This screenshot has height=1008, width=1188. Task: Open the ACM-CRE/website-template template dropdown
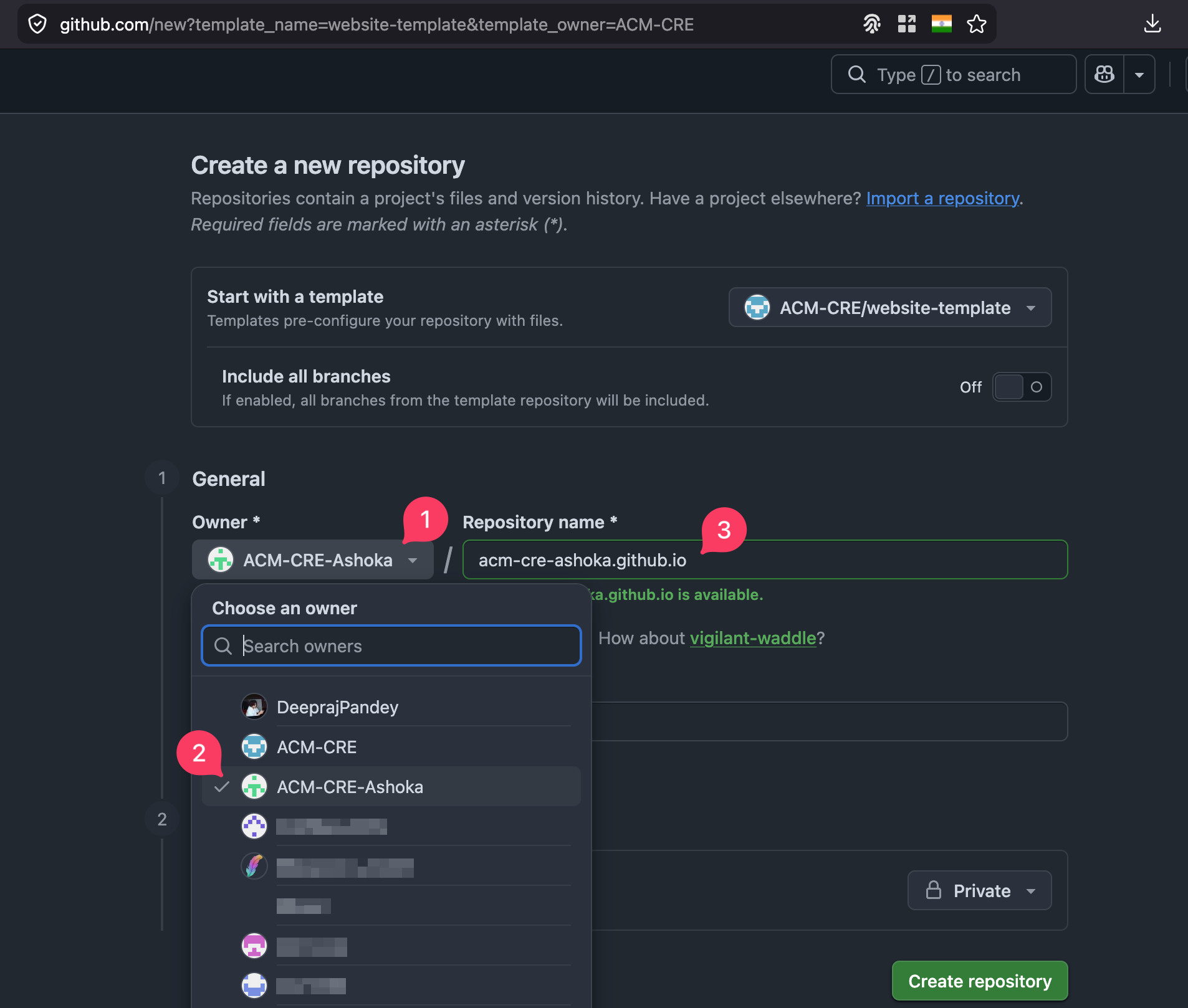[890, 307]
